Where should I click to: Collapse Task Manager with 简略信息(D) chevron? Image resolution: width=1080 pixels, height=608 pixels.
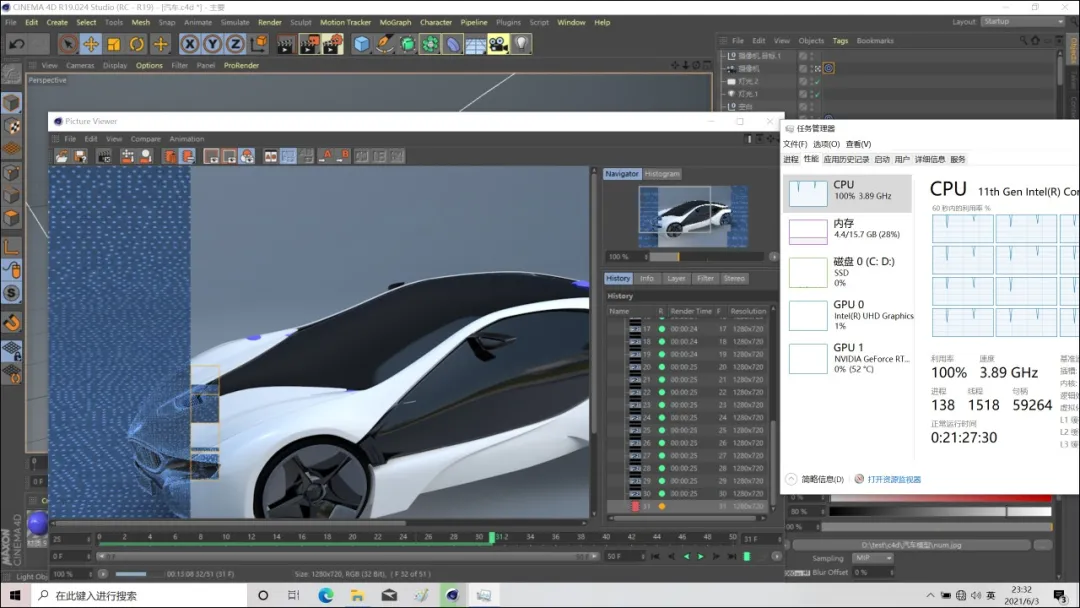click(x=791, y=479)
